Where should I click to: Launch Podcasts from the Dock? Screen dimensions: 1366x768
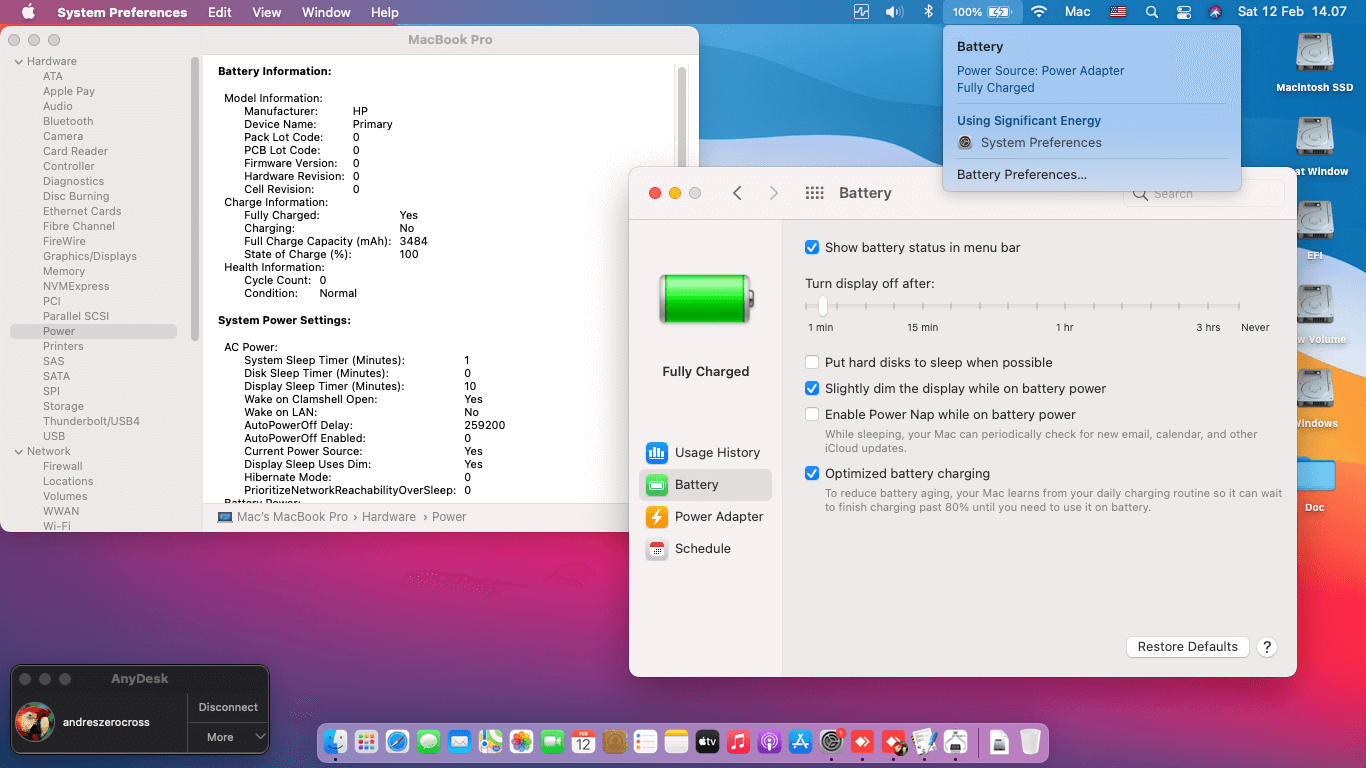pos(769,741)
